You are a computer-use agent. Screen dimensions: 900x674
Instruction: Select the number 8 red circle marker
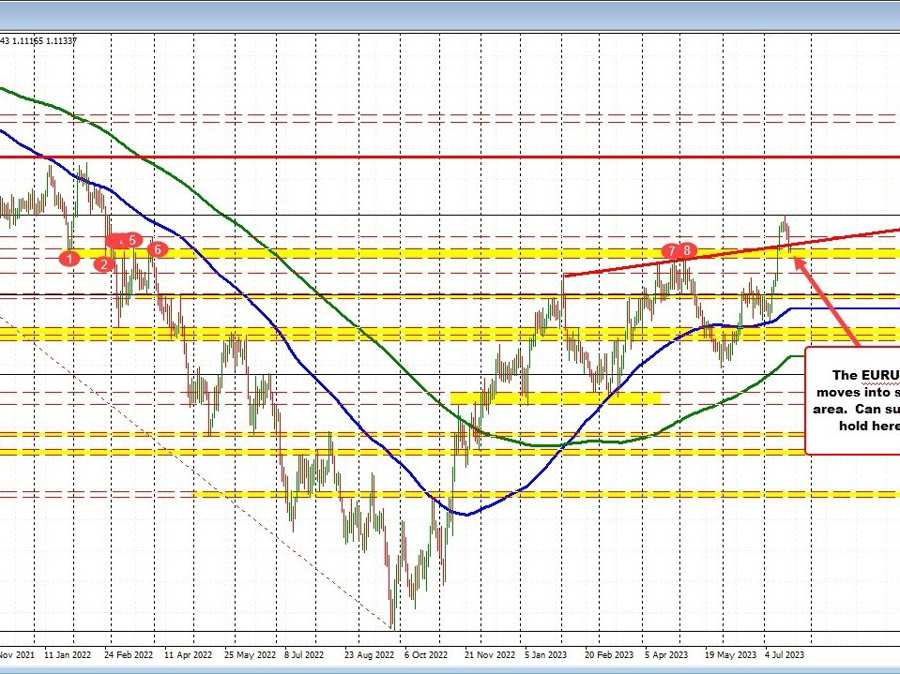(x=685, y=252)
